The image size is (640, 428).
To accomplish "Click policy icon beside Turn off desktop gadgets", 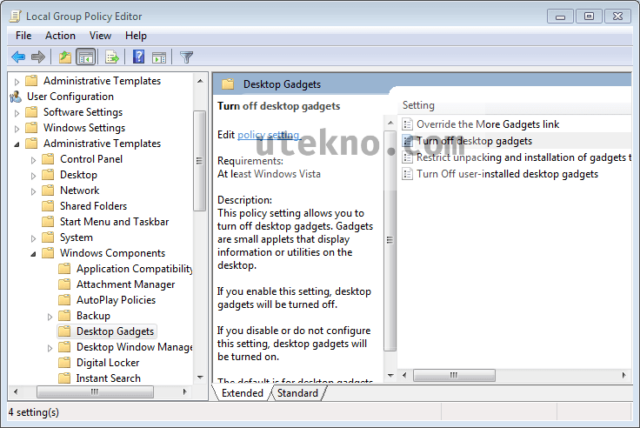I will pos(407,141).
